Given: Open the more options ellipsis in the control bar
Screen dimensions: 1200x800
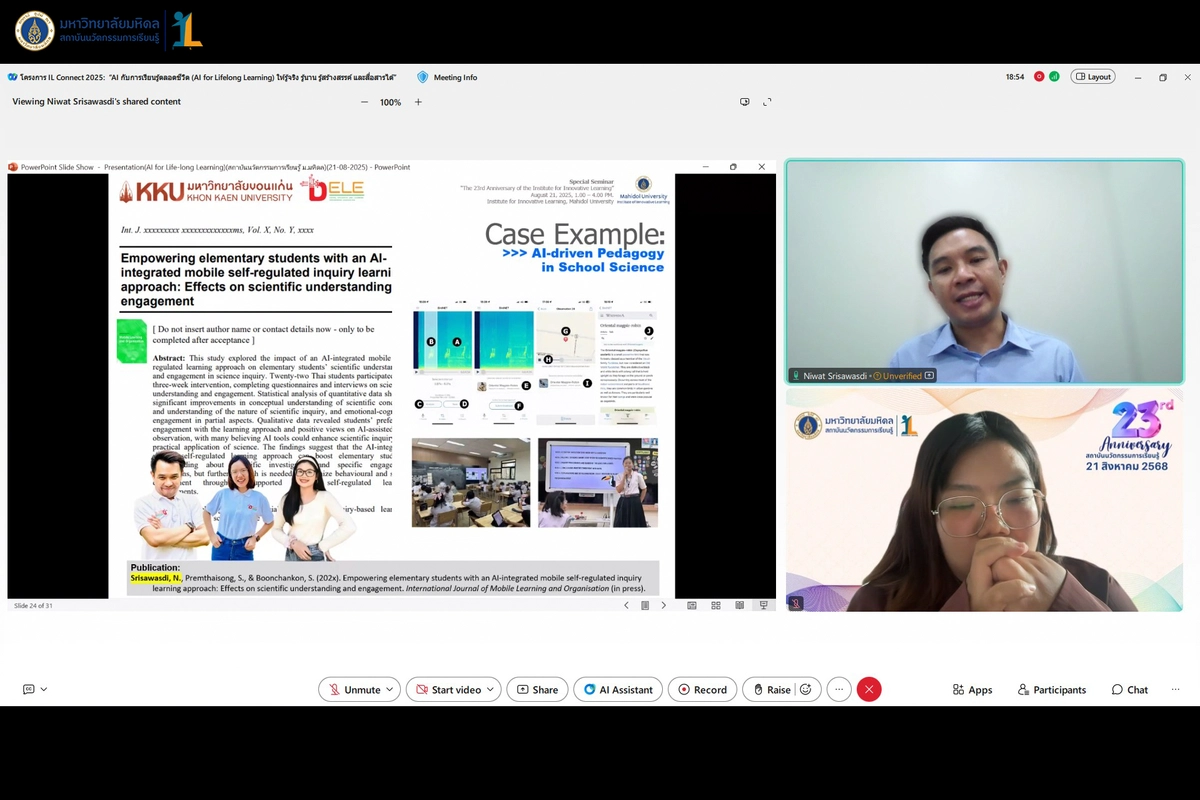Looking at the screenshot, I should click(x=839, y=689).
